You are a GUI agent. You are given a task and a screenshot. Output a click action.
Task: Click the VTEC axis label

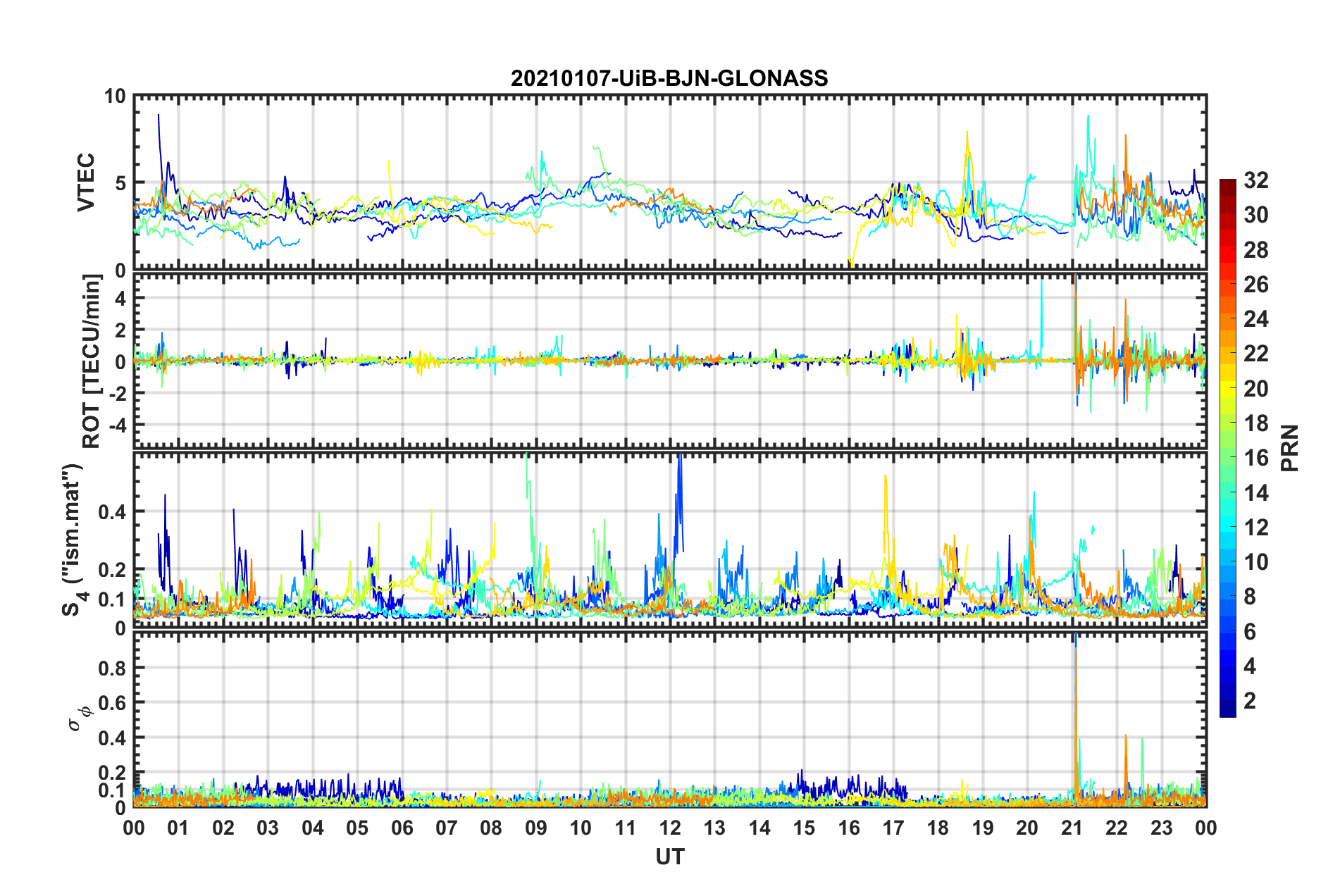(x=86, y=182)
